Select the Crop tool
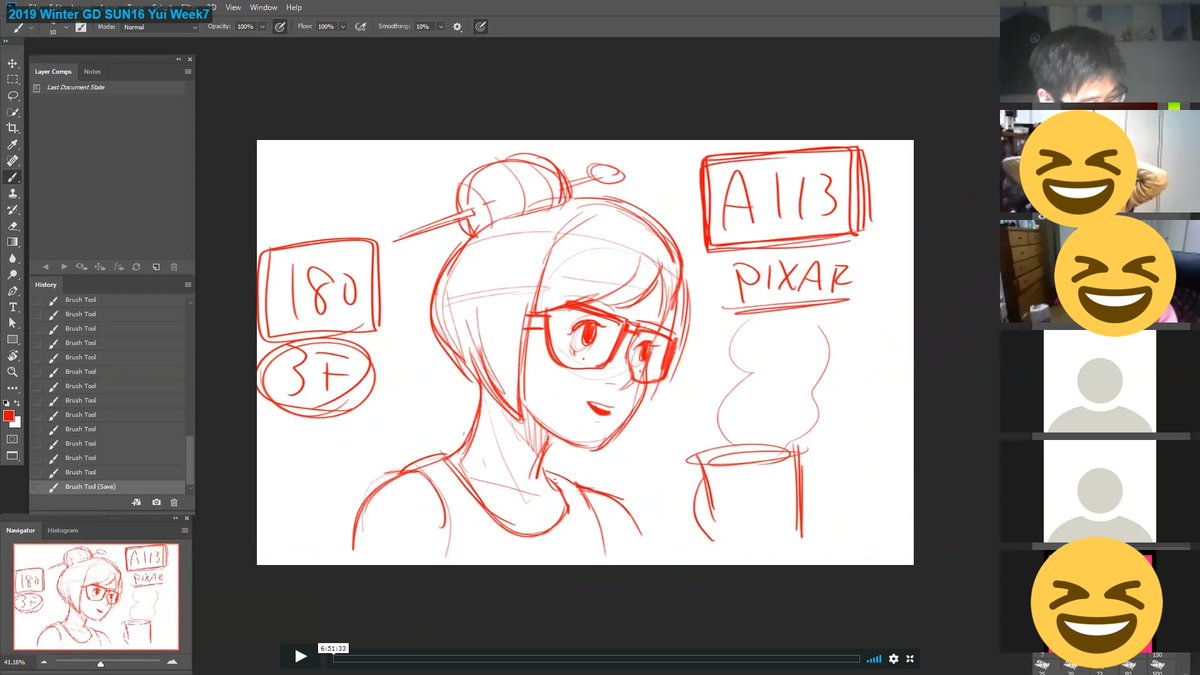This screenshot has height=675, width=1200. point(13,128)
